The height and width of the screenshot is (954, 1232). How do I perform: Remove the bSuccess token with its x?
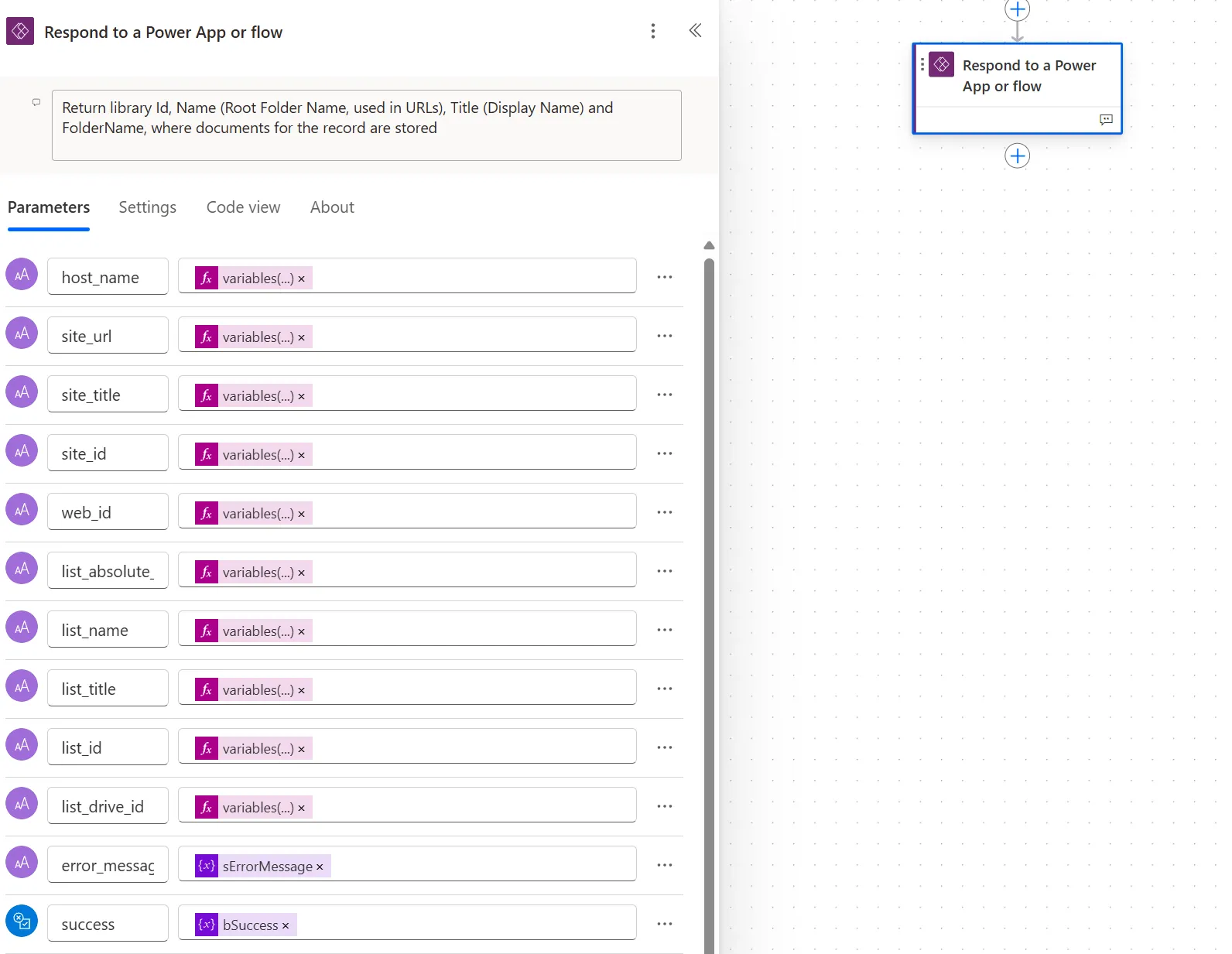286,925
